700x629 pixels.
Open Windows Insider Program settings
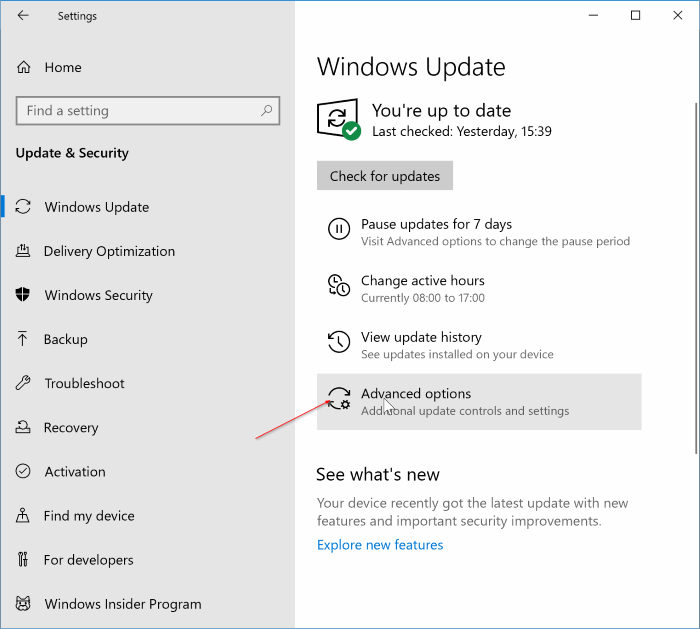(x=123, y=604)
